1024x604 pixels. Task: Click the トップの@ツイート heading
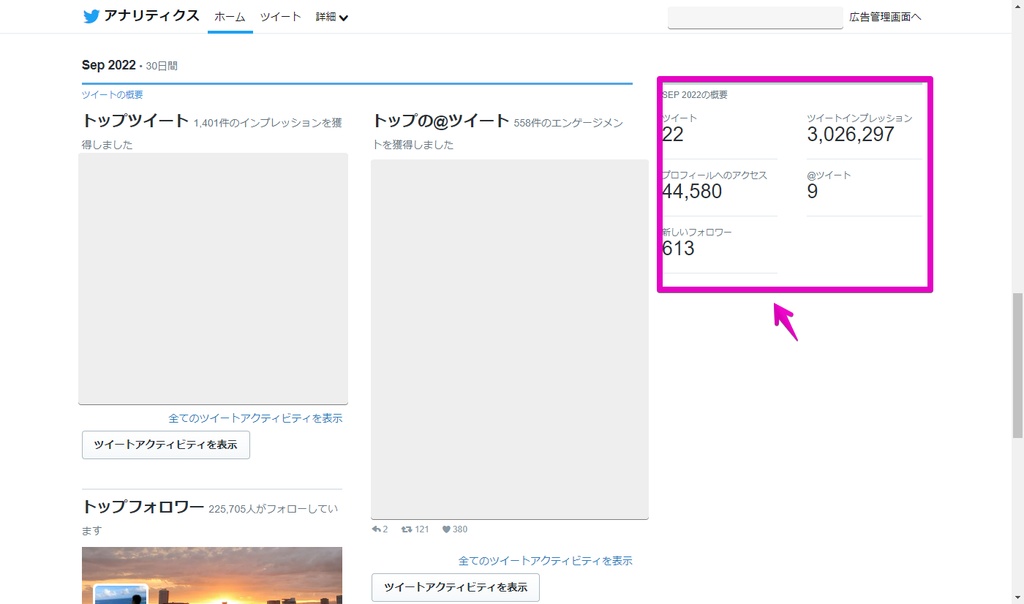coord(440,121)
